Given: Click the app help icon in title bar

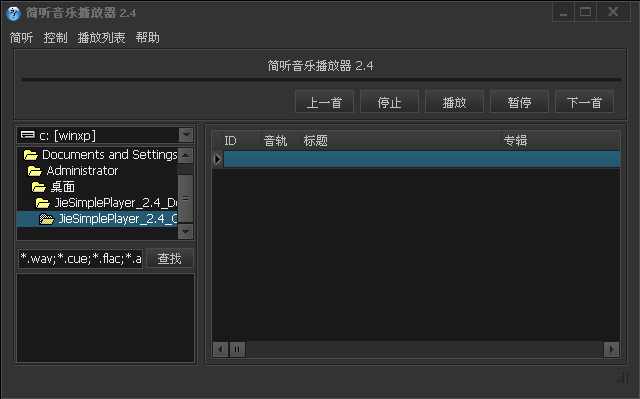Looking at the screenshot, I should 13,13.
